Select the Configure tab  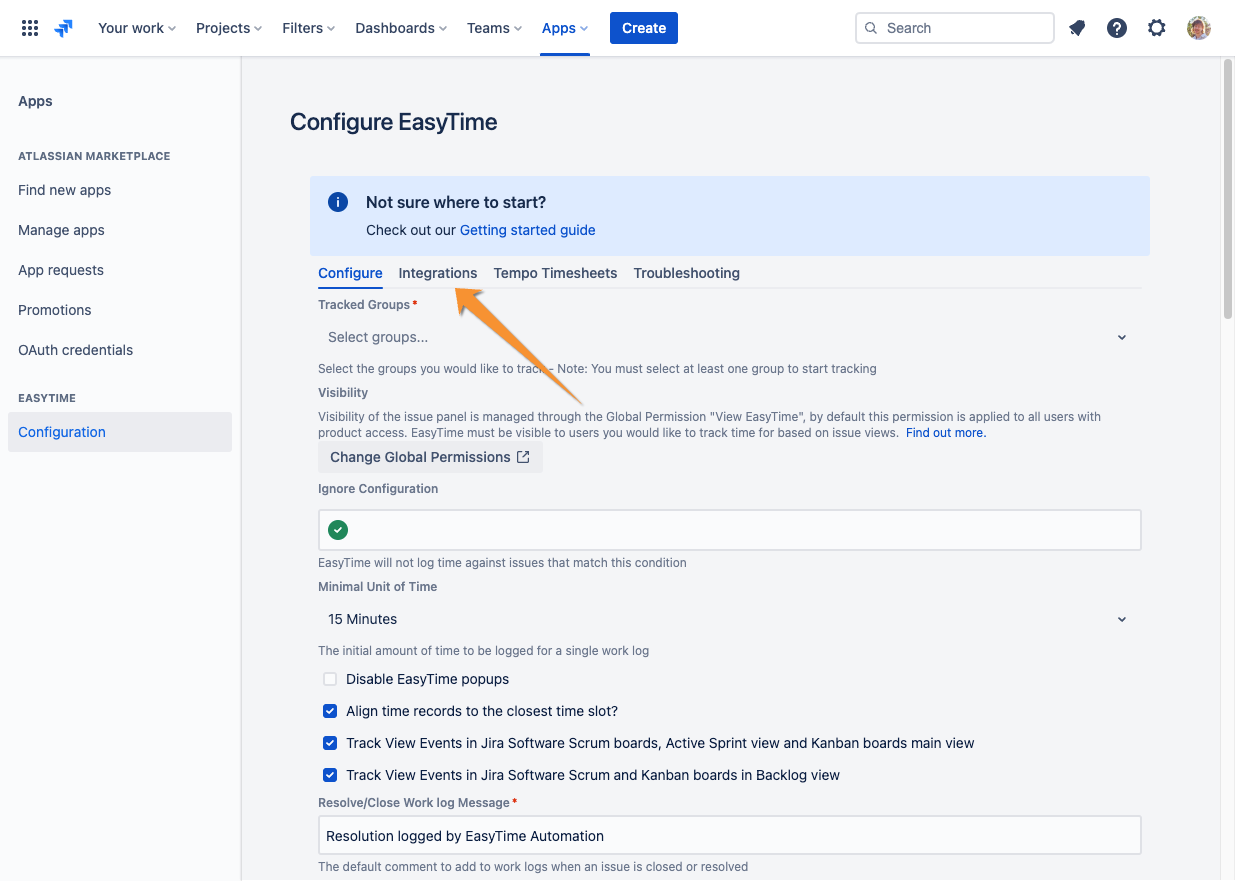pos(350,273)
